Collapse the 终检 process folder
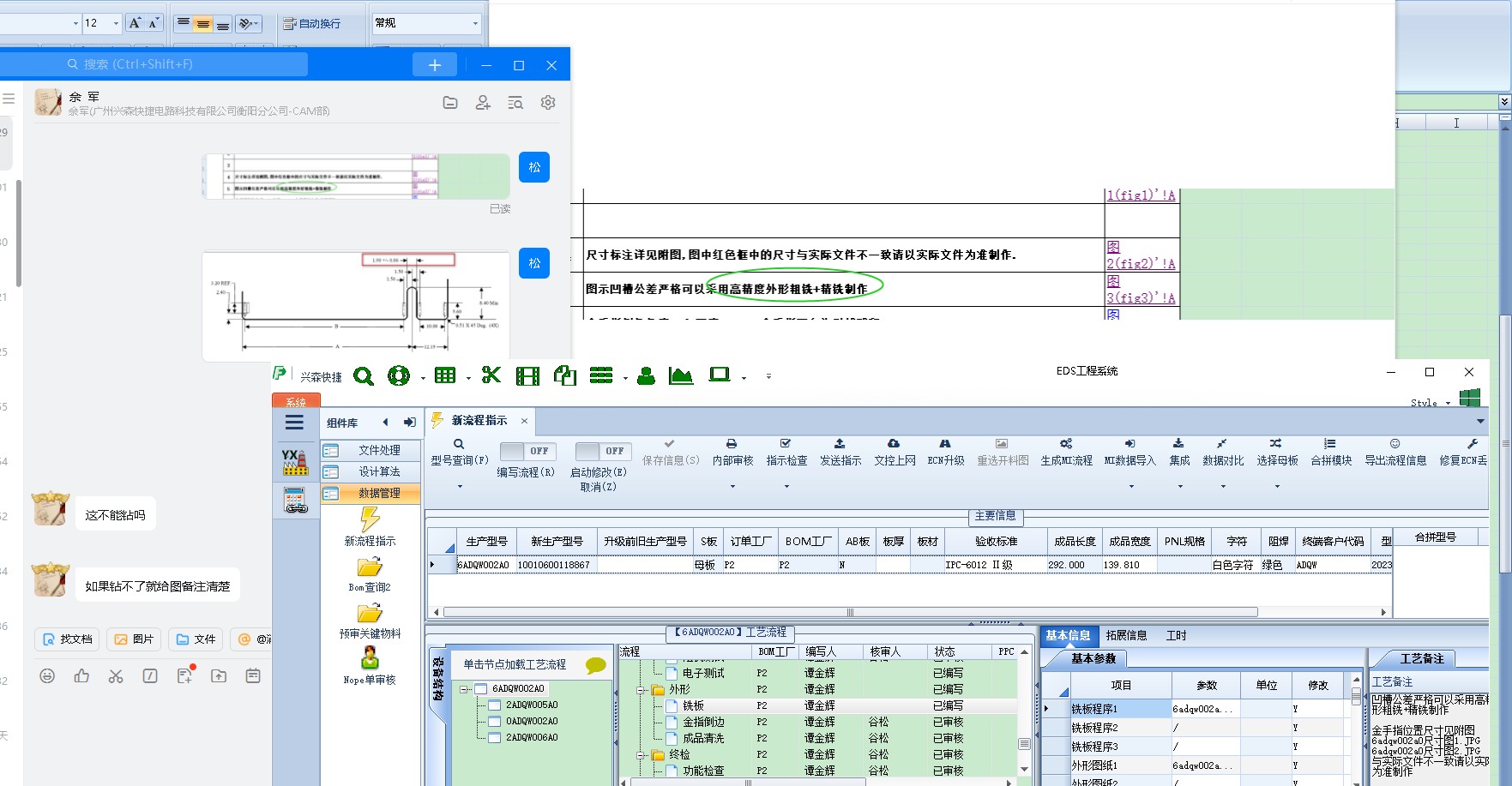 (641, 755)
